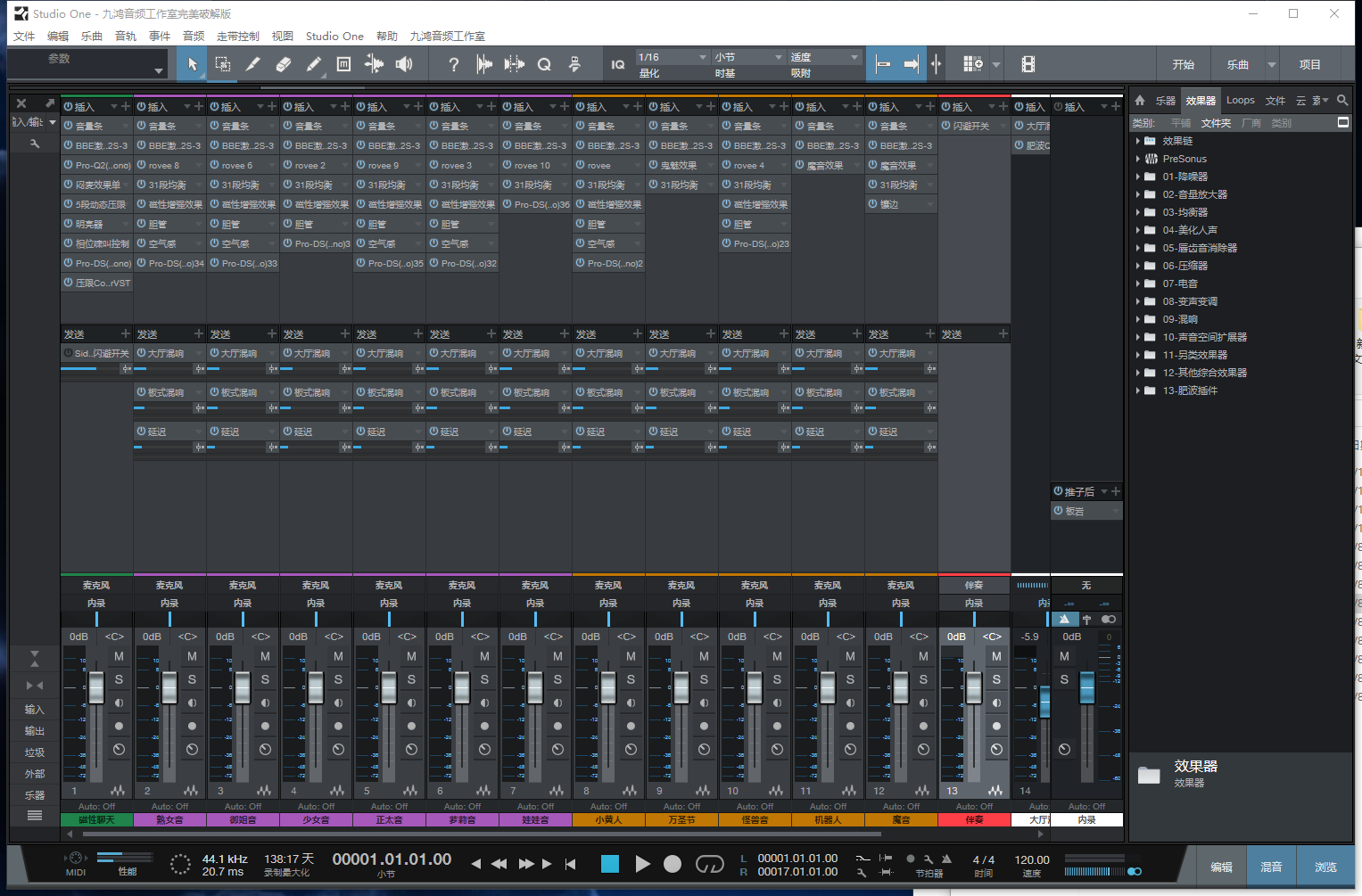Click the 混音 button at bottom right
This screenshot has height=896, width=1362.
[1271, 867]
